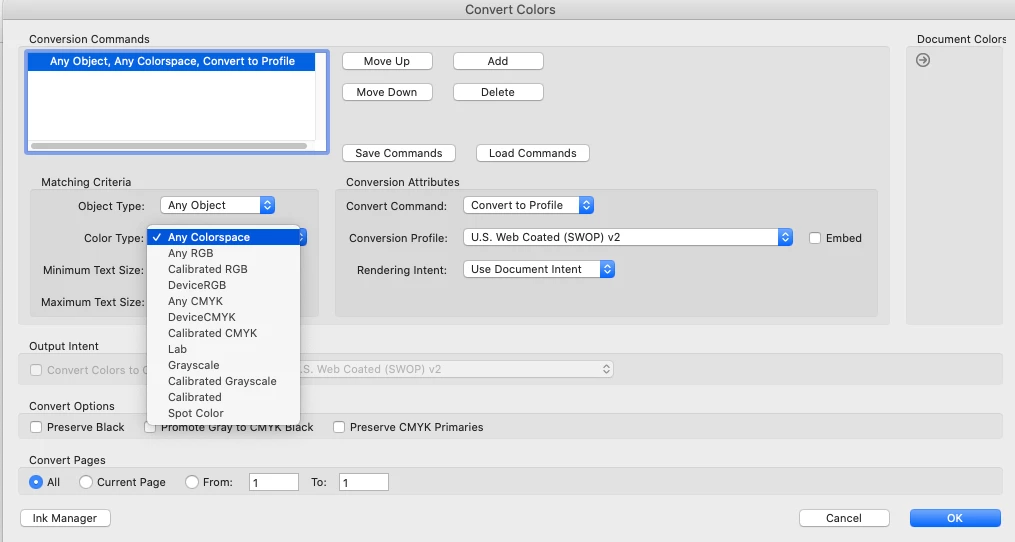The image size is (1015, 542).
Task: Choose Calibrated Grayscale color type
Action: (224, 381)
